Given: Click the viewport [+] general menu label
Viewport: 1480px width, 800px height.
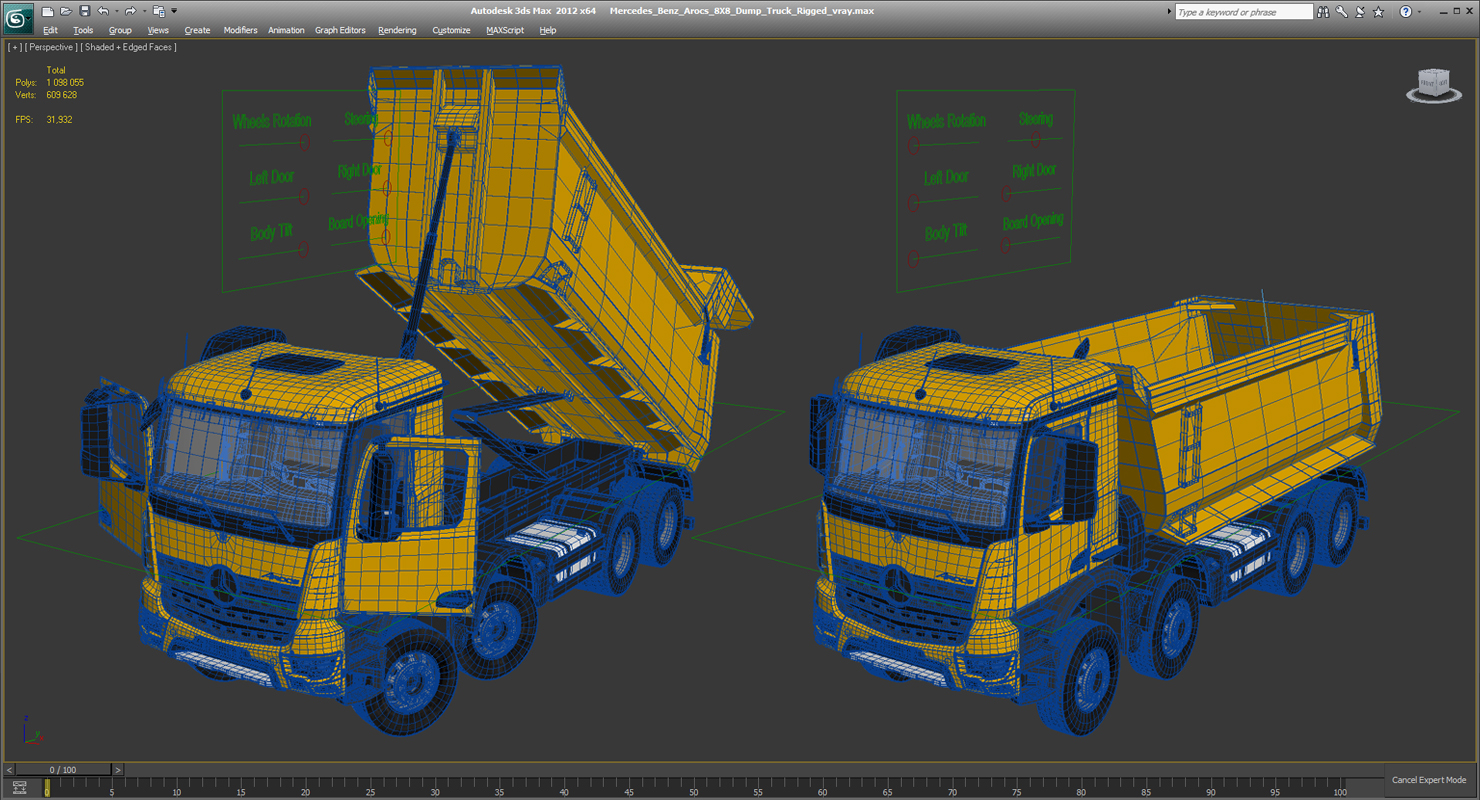Looking at the screenshot, I should [x=15, y=47].
